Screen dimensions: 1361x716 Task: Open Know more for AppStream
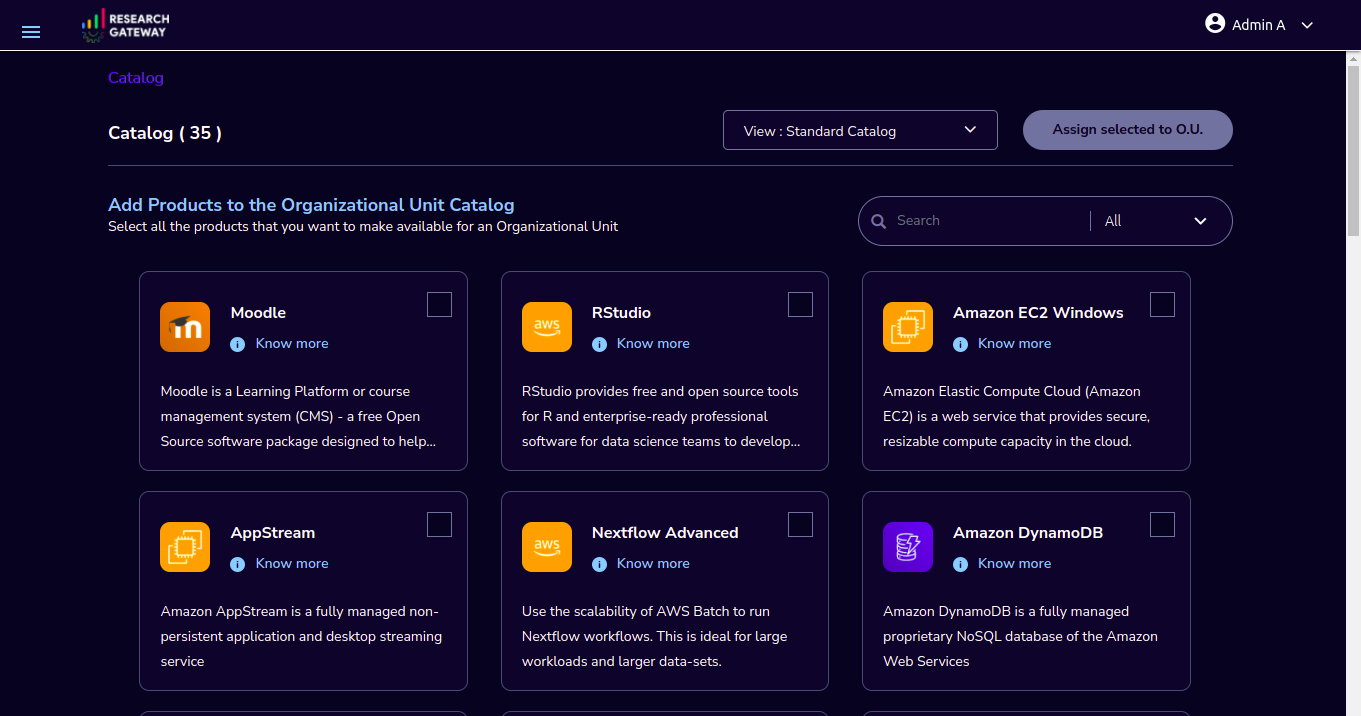tap(292, 563)
